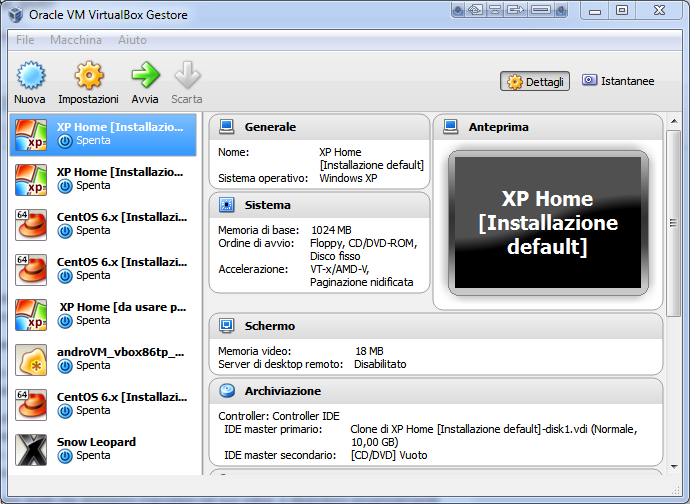This screenshot has width=690, height=504.
Task: Click the 'Disabilitato' remote desktop value
Action: click(380, 364)
